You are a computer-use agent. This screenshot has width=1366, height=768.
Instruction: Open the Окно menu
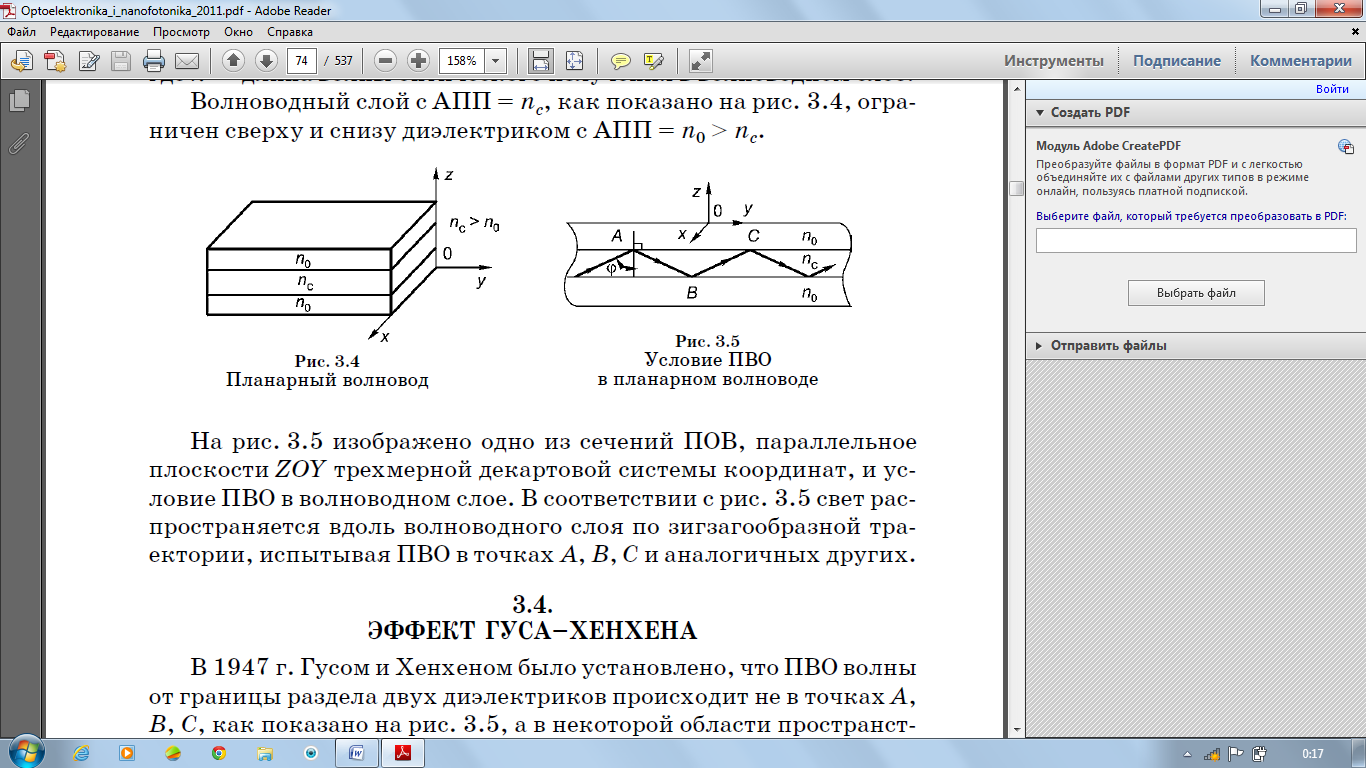[x=238, y=32]
